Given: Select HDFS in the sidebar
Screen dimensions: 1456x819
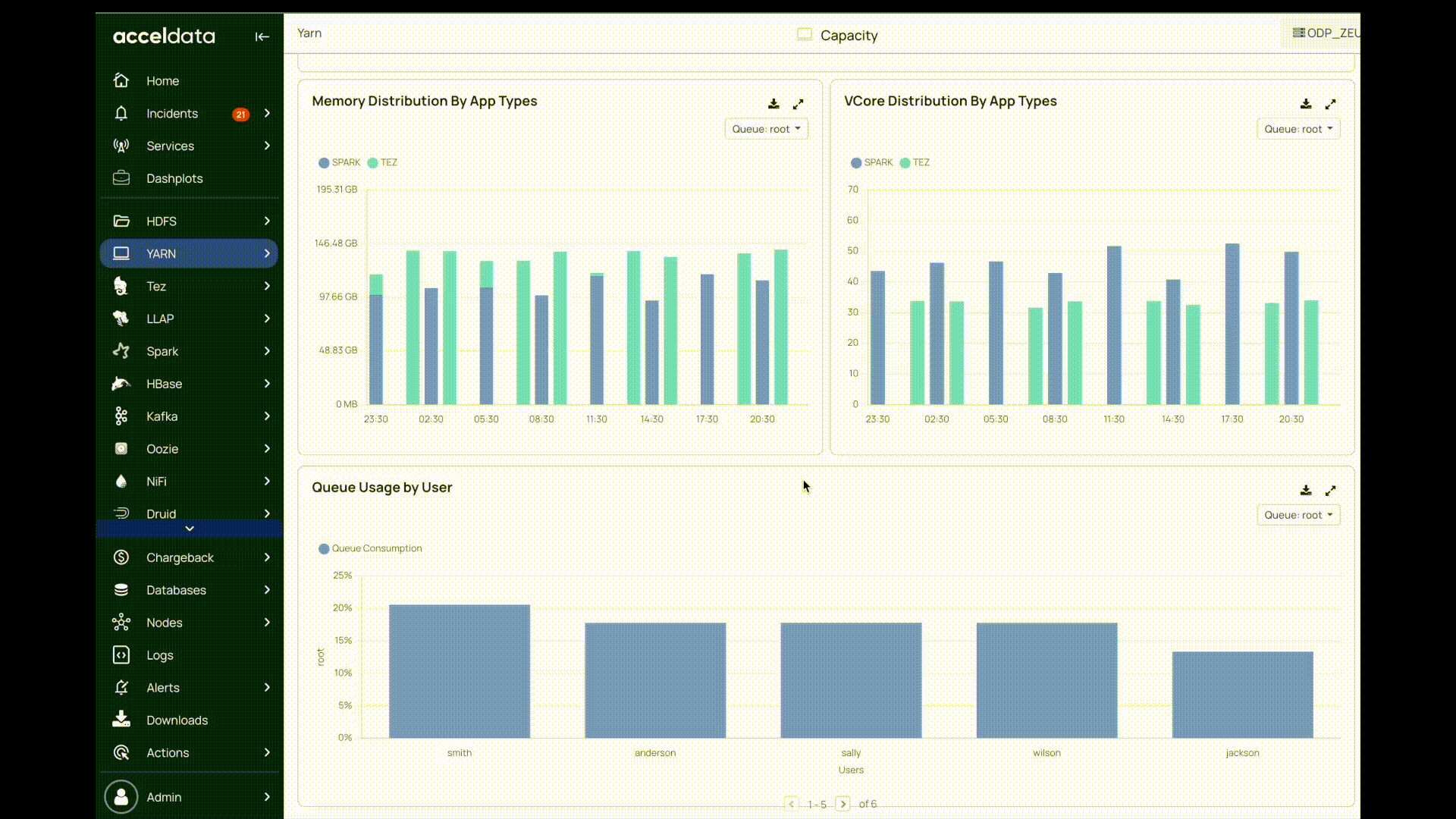Looking at the screenshot, I should click(161, 221).
